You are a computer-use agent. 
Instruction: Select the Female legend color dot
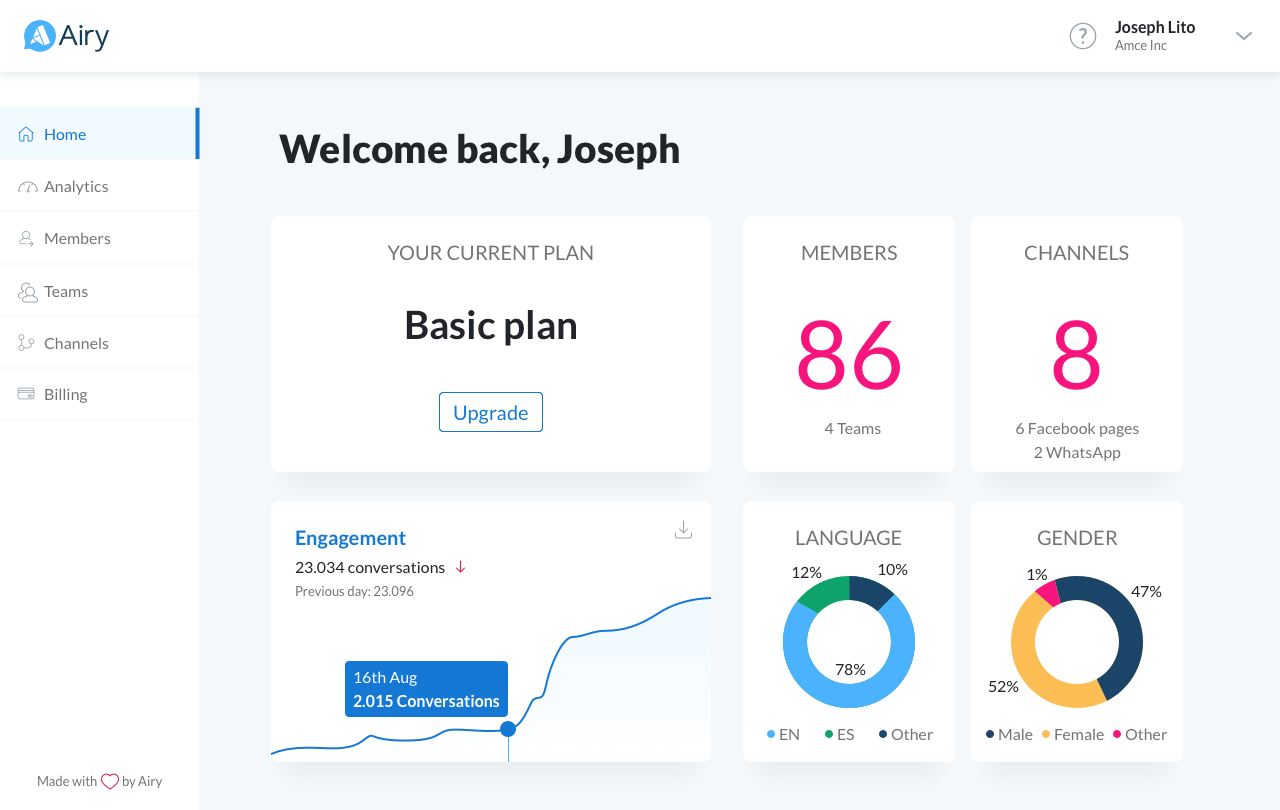(1046, 735)
